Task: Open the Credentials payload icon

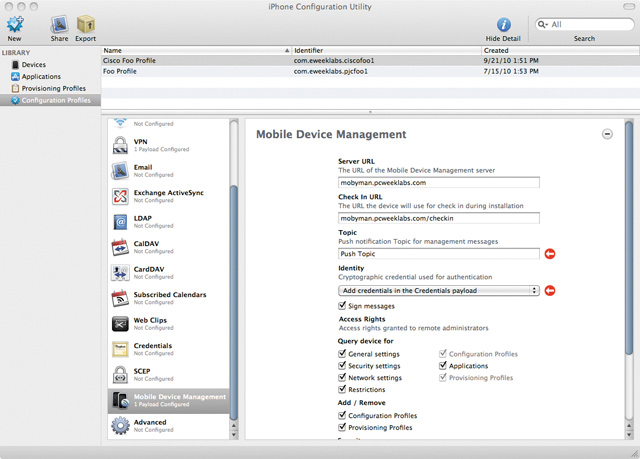Action: click(x=120, y=349)
